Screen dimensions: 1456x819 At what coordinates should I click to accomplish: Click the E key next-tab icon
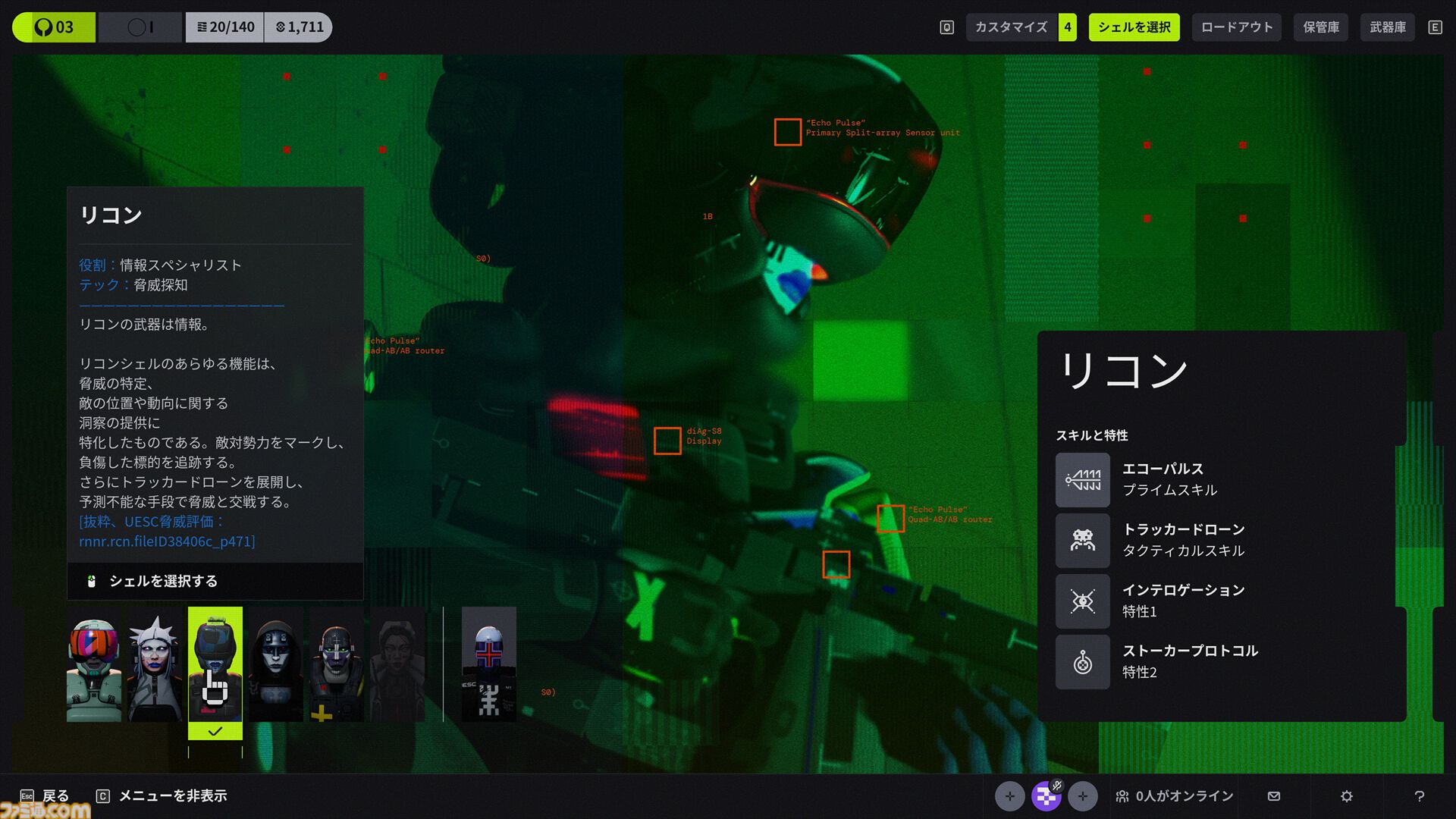(1435, 27)
